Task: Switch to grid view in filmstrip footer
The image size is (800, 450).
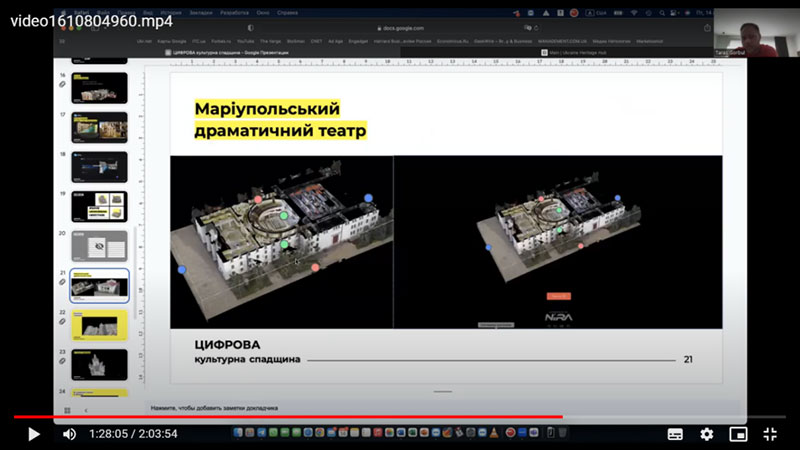Action: click(x=67, y=409)
